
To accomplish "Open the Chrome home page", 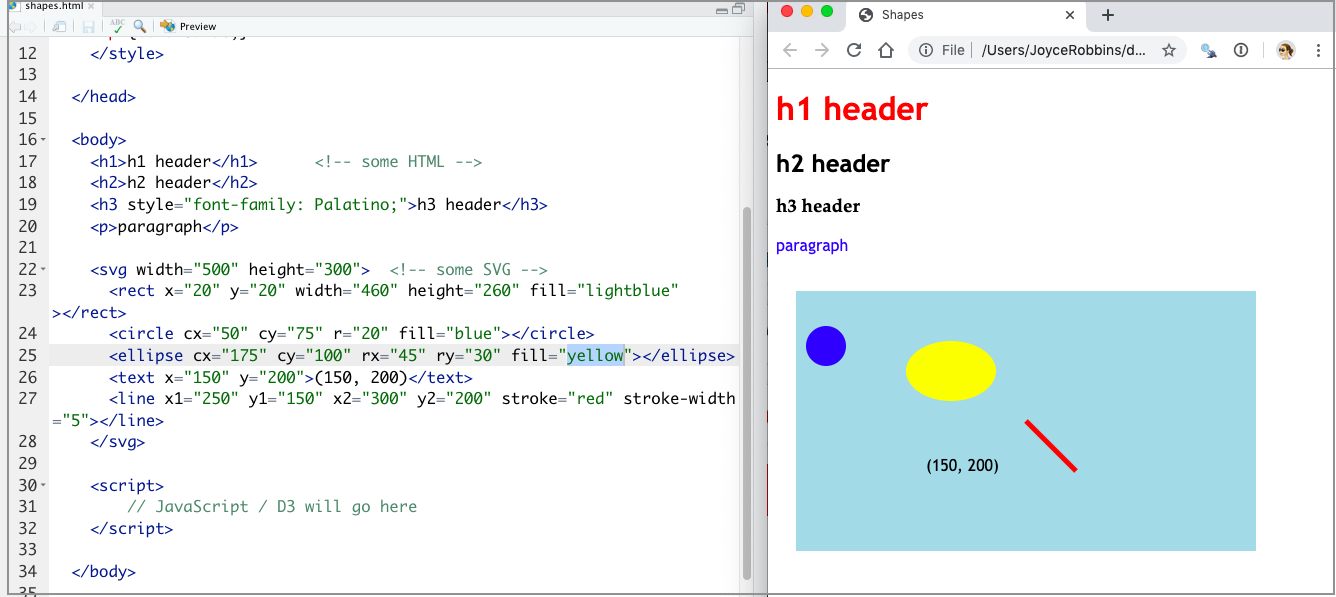I will click(886, 50).
